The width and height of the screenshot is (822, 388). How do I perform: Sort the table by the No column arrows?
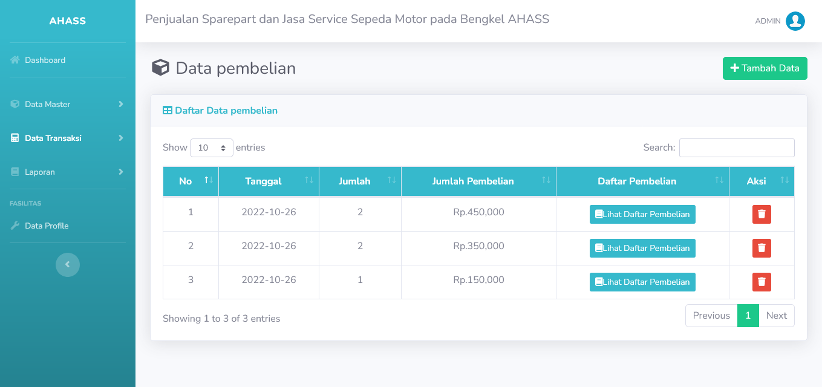coord(209,180)
